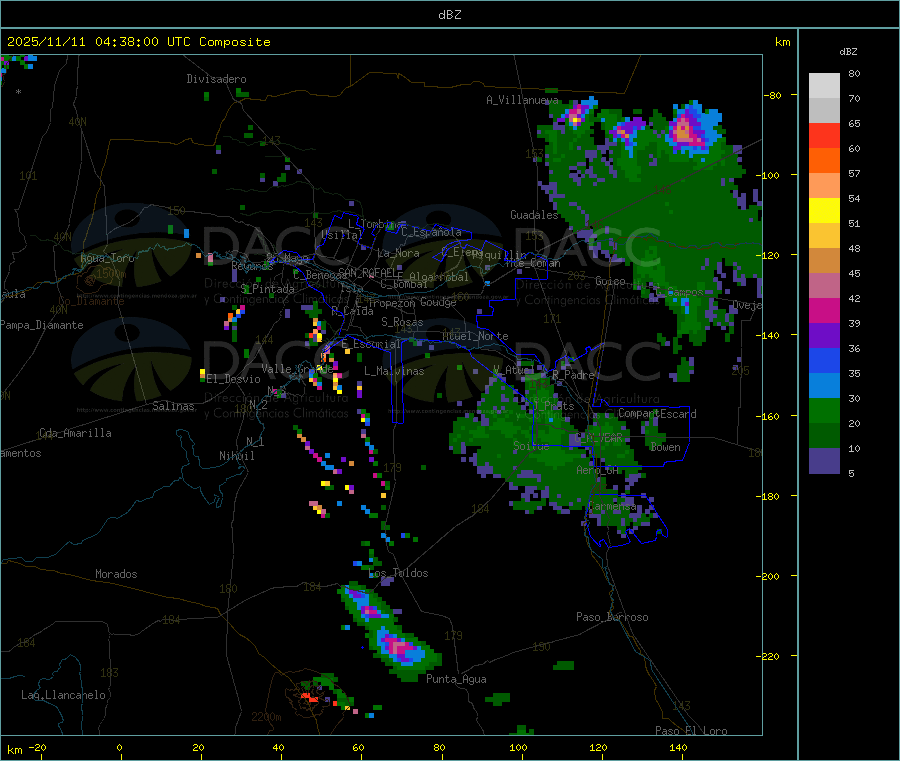Click the 'Paso_El_Loro' label
The image size is (900, 761).
point(692,731)
